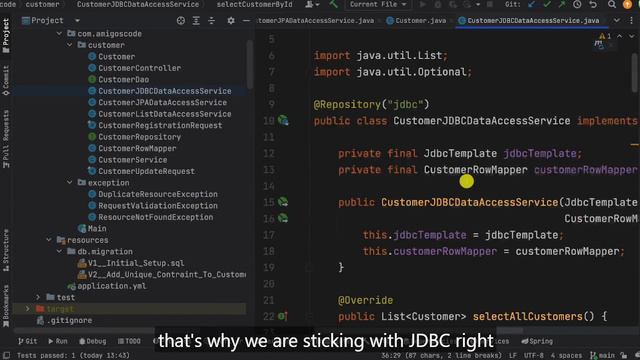Image resolution: width=640 pixels, height=360 pixels.
Task: Open CustomerController in project tree
Action: coord(139,68)
